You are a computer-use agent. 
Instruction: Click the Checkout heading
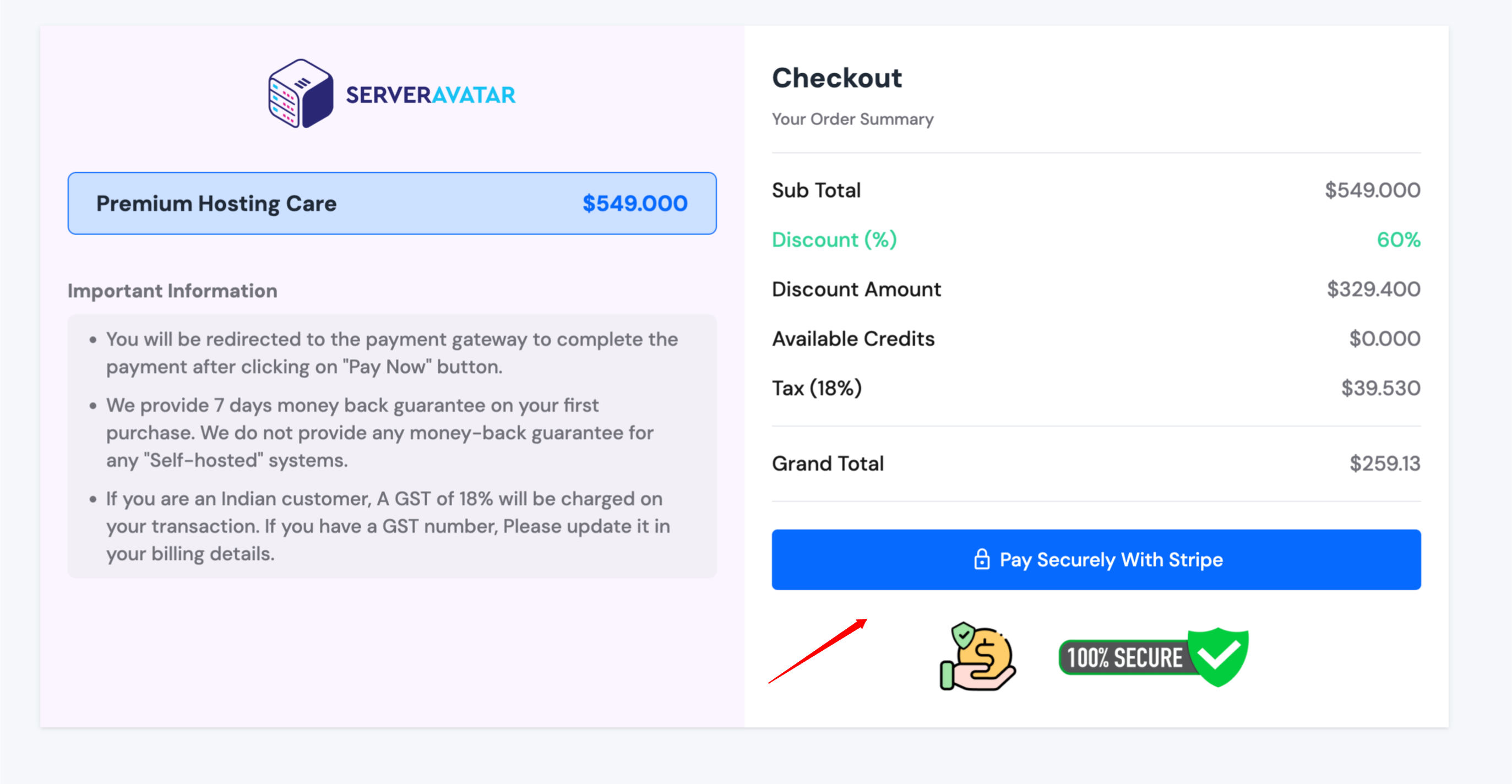click(836, 78)
